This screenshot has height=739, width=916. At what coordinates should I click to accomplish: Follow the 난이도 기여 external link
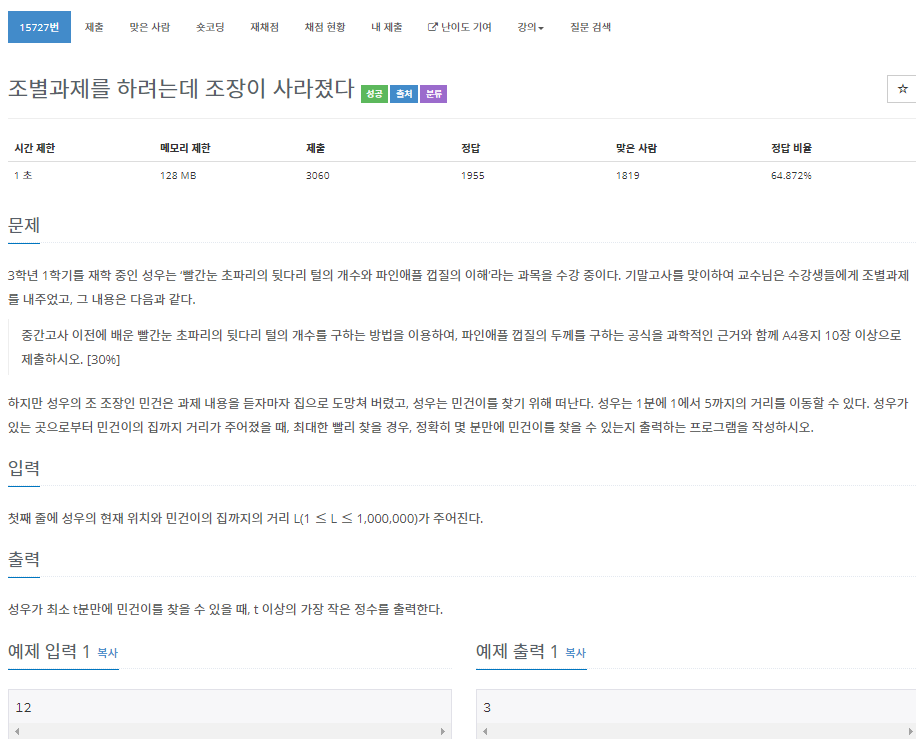(x=460, y=27)
